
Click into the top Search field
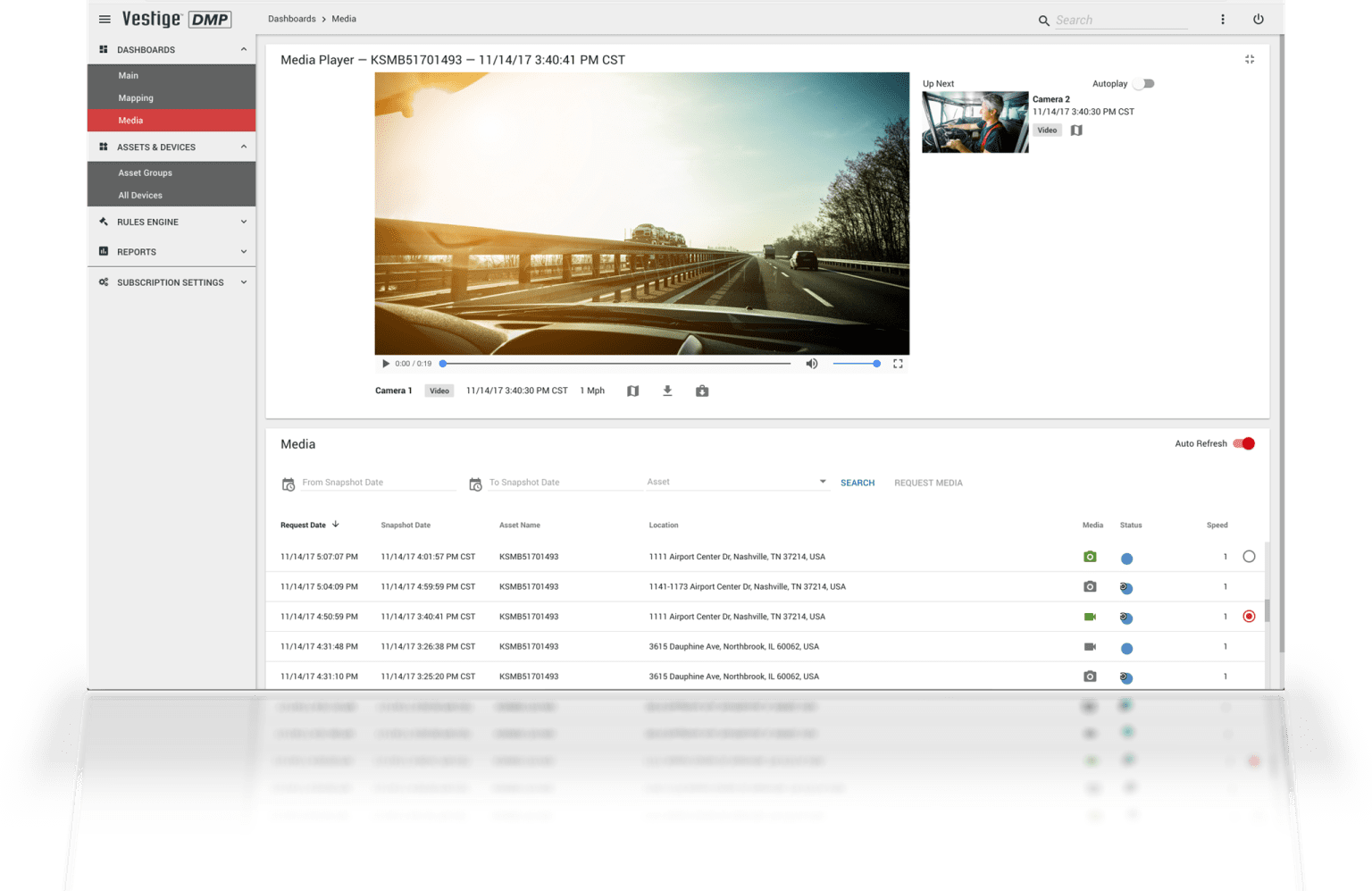click(x=1121, y=21)
